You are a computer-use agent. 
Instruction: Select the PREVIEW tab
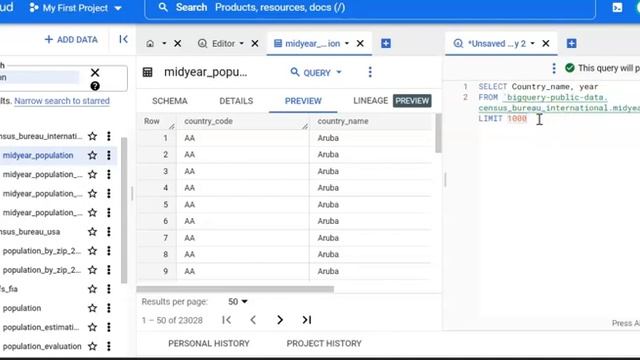tap(303, 101)
